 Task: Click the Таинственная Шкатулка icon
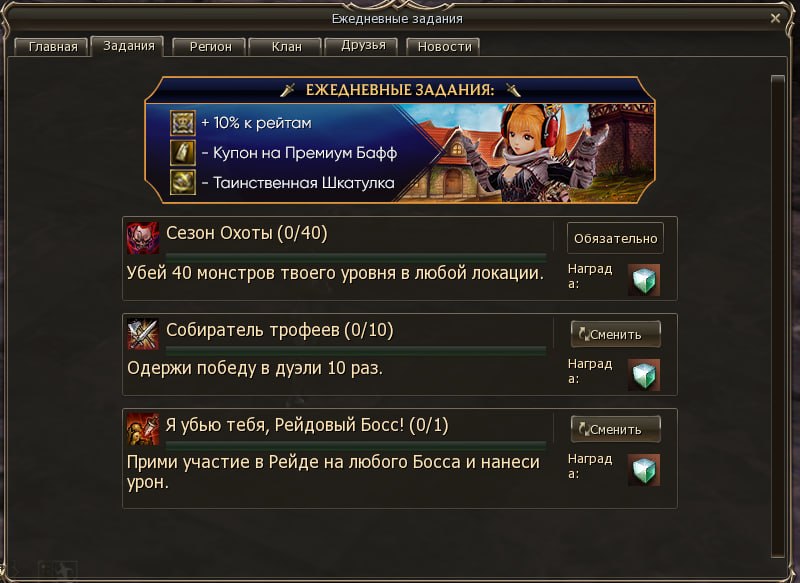pos(183,182)
